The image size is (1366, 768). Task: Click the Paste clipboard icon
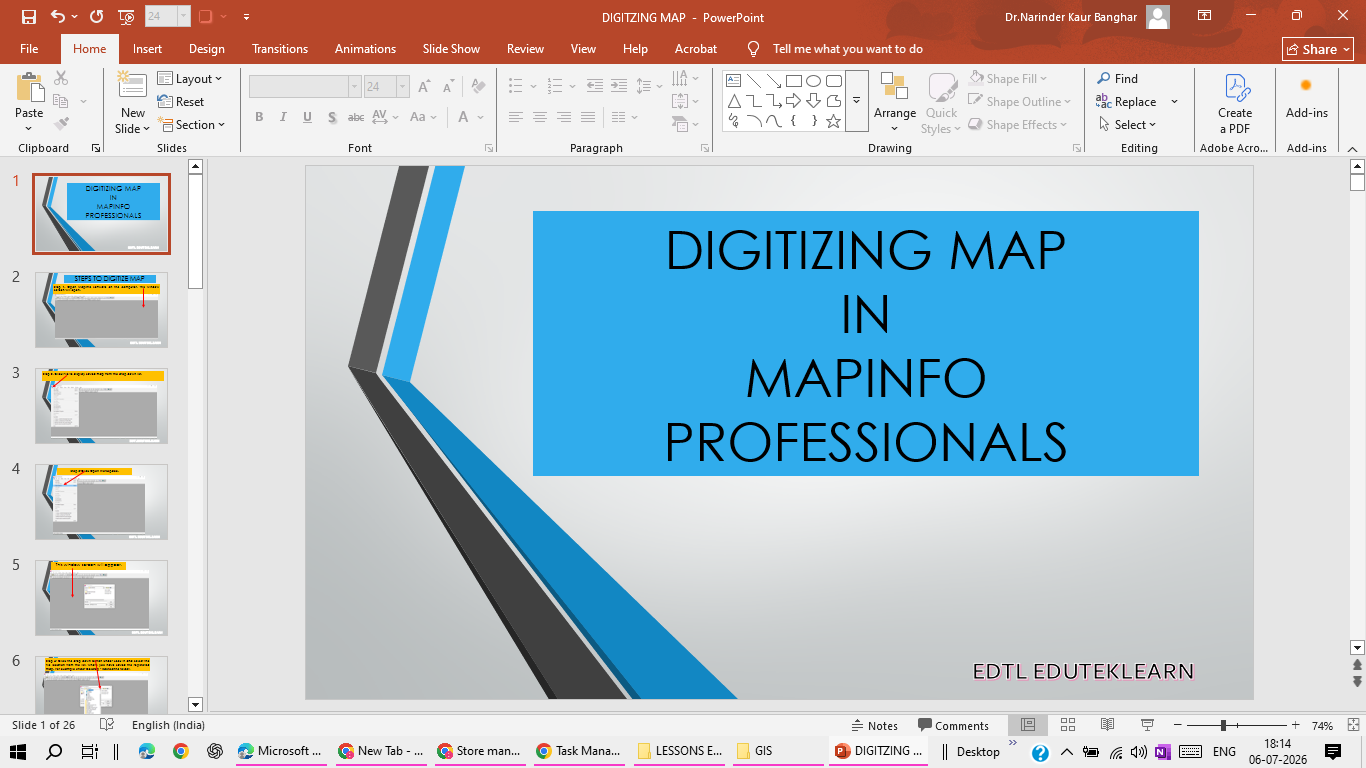pos(29,88)
